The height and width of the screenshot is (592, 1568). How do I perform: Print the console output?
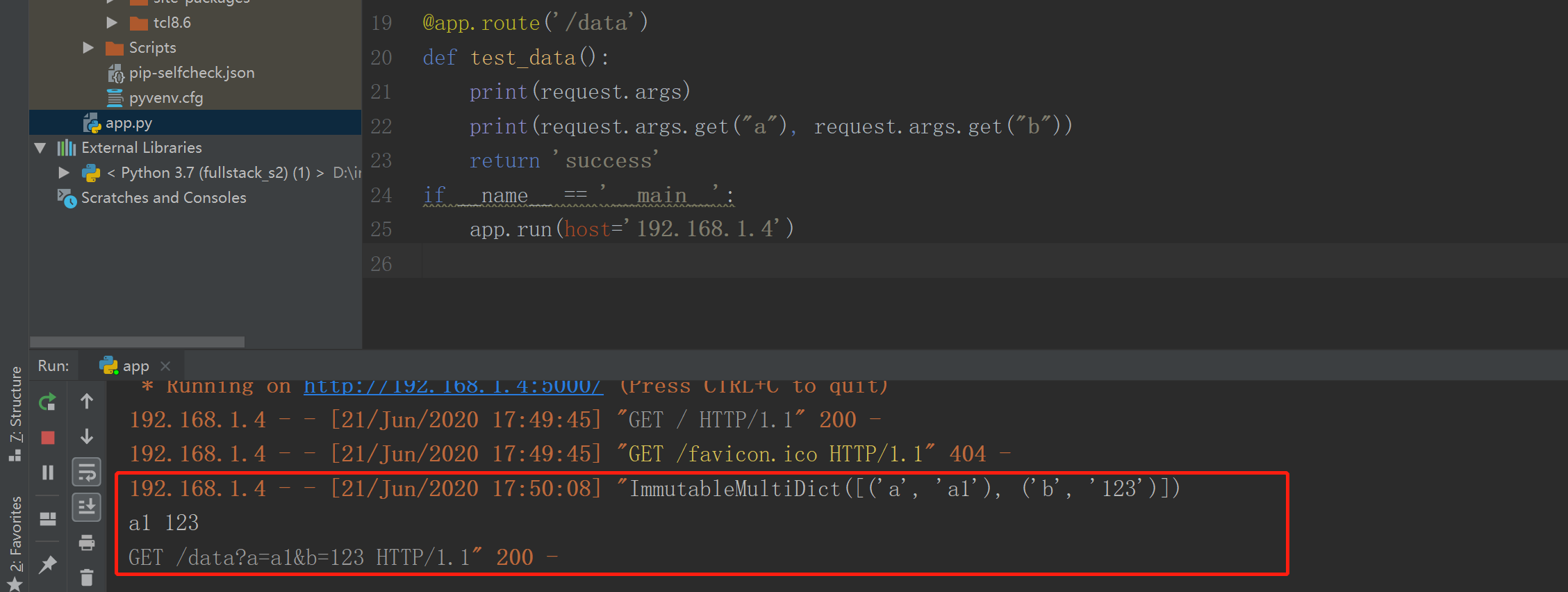[87, 543]
